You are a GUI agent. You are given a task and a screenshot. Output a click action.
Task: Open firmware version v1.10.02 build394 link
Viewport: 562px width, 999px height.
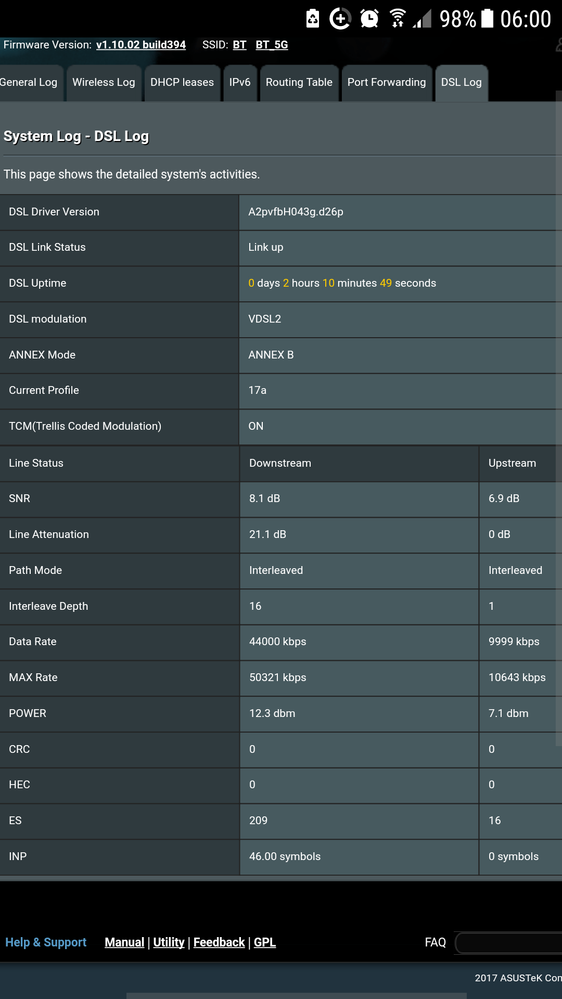(x=141, y=45)
